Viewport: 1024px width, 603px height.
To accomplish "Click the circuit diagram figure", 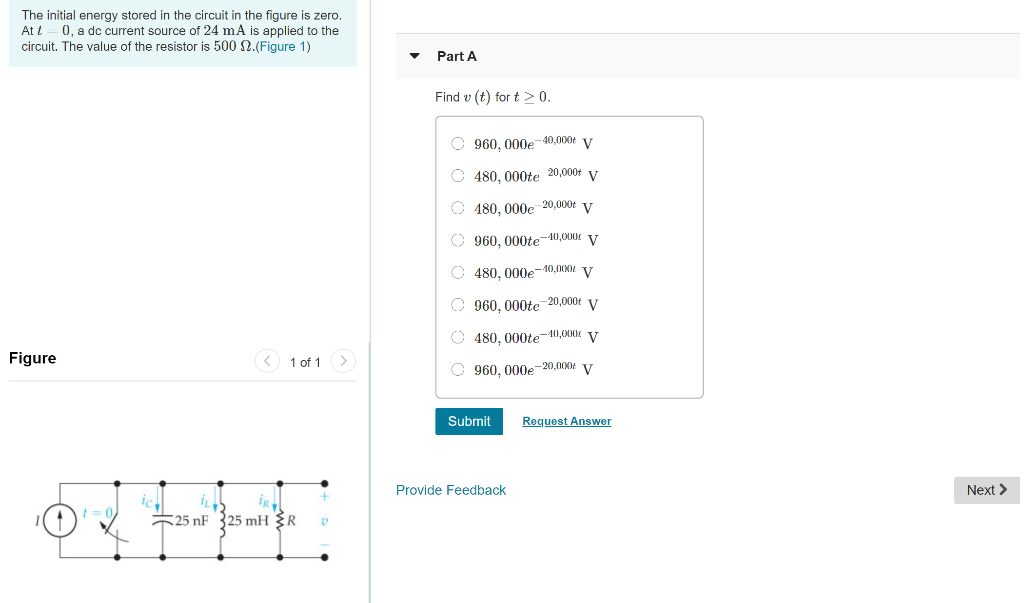I will coord(185,520).
